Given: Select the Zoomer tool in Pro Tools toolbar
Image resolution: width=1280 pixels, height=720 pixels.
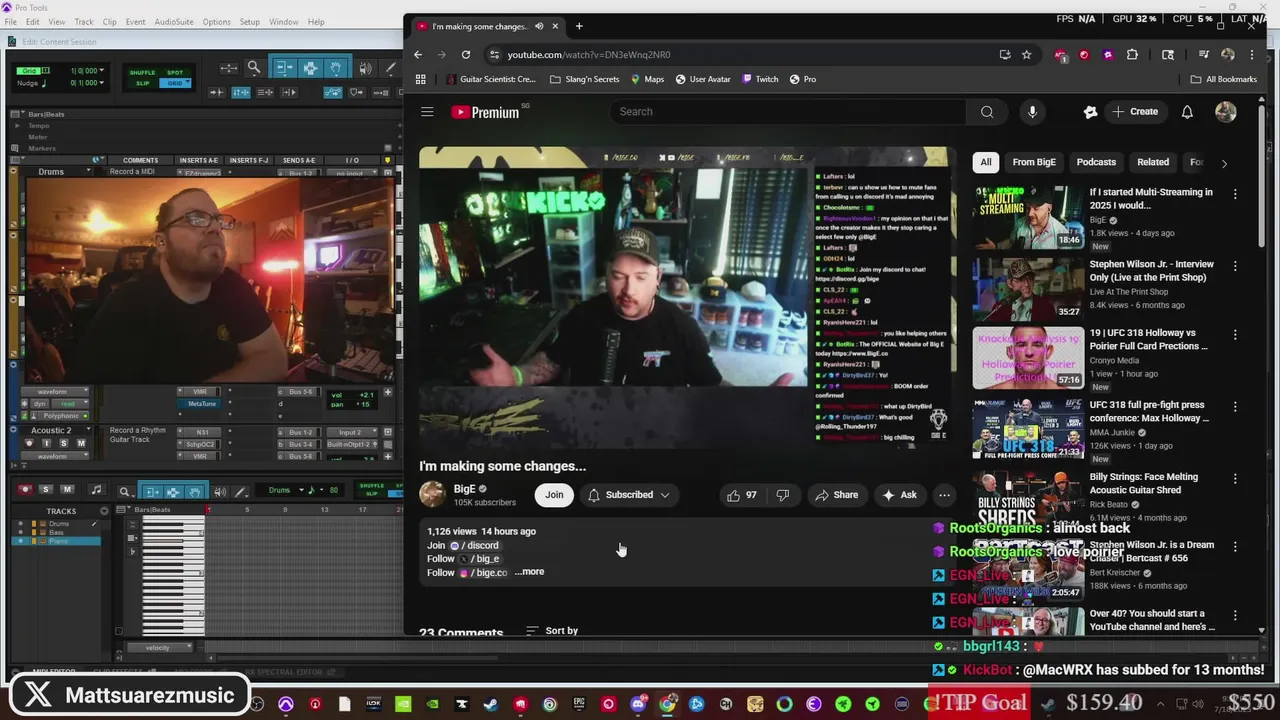Looking at the screenshot, I should (x=254, y=68).
